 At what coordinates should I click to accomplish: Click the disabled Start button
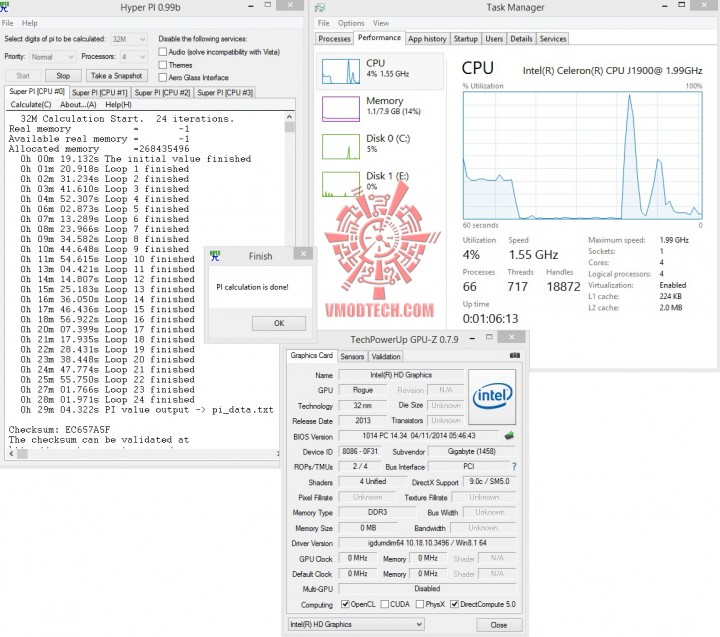(23, 76)
